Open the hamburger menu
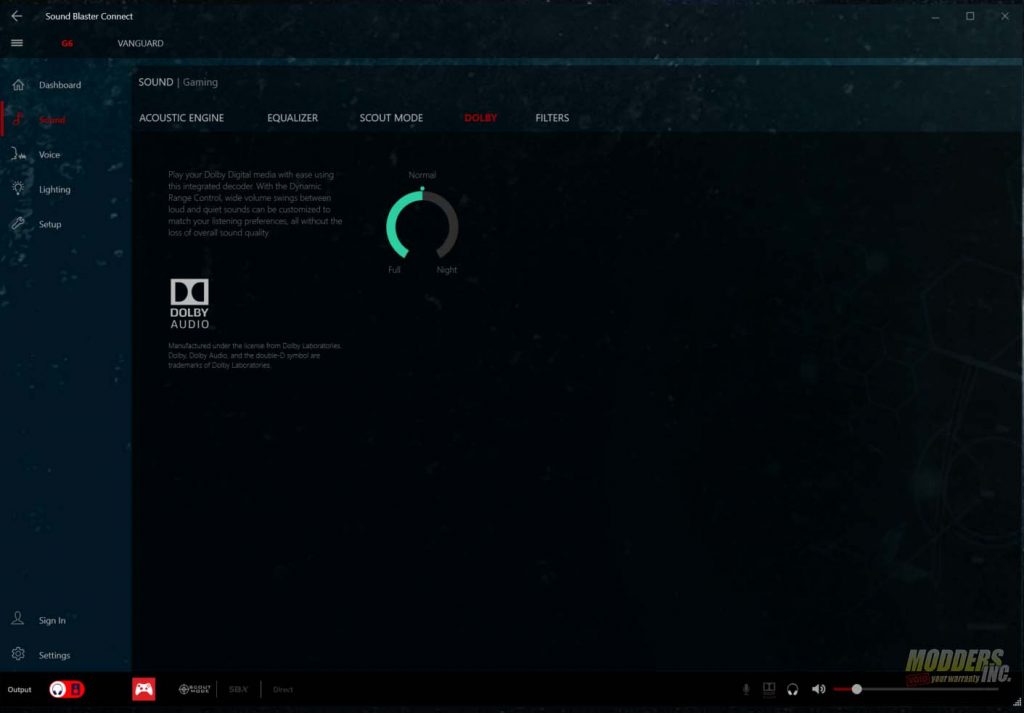Viewport: 1024px width, 713px height. tap(17, 43)
